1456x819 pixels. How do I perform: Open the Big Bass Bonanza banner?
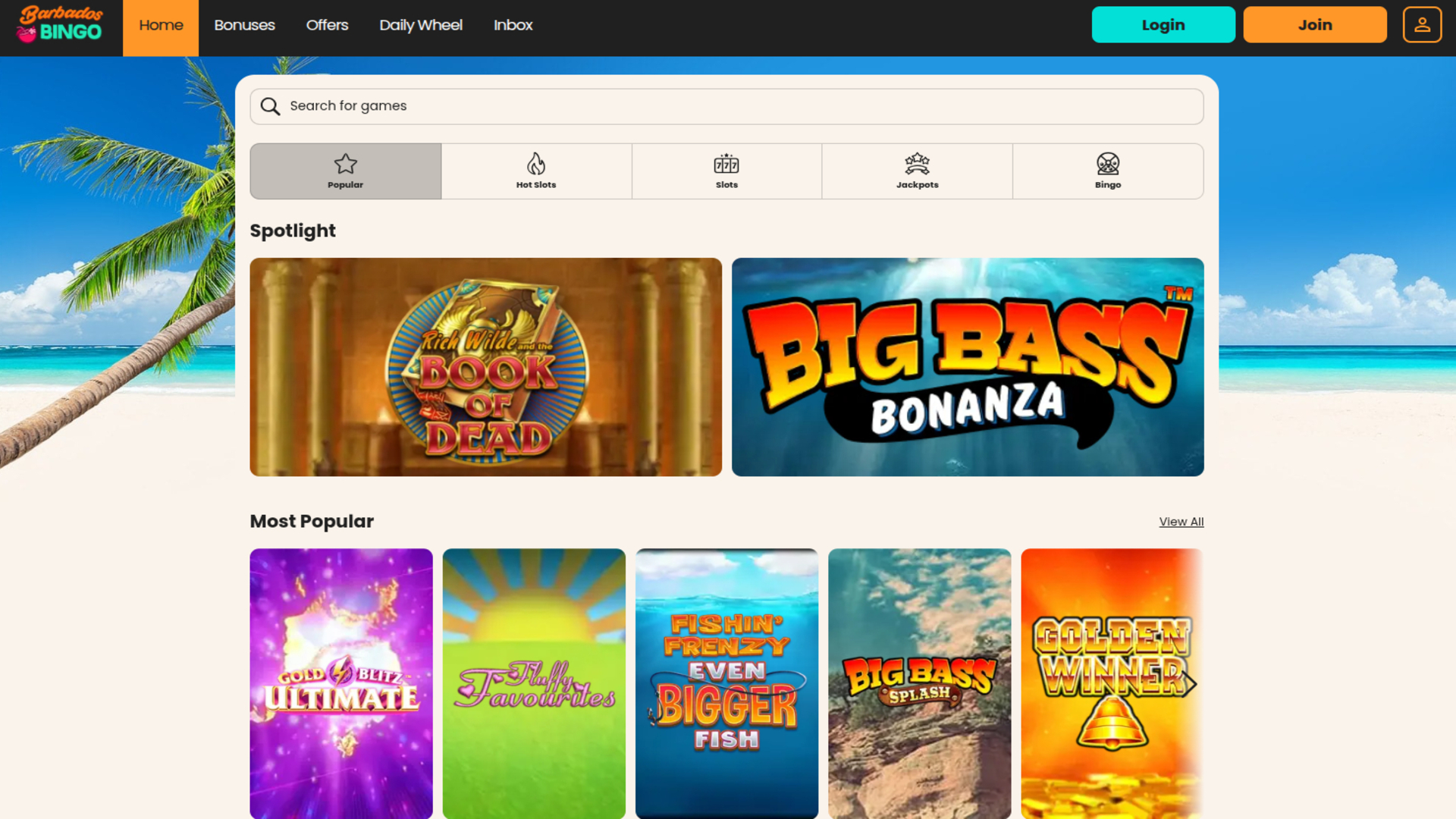967,367
